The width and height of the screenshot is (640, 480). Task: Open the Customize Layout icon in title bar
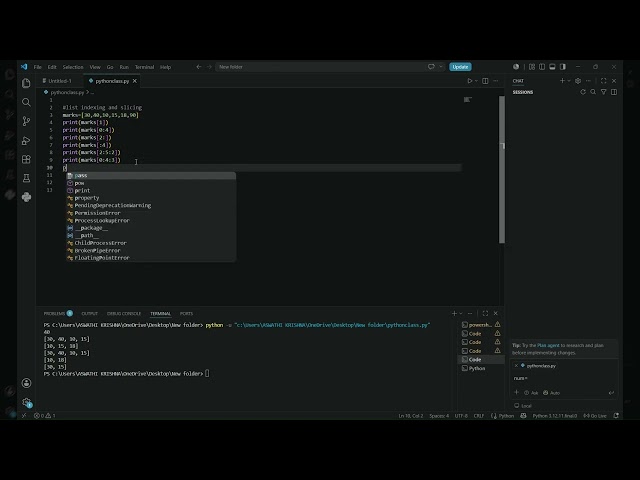coord(532,67)
